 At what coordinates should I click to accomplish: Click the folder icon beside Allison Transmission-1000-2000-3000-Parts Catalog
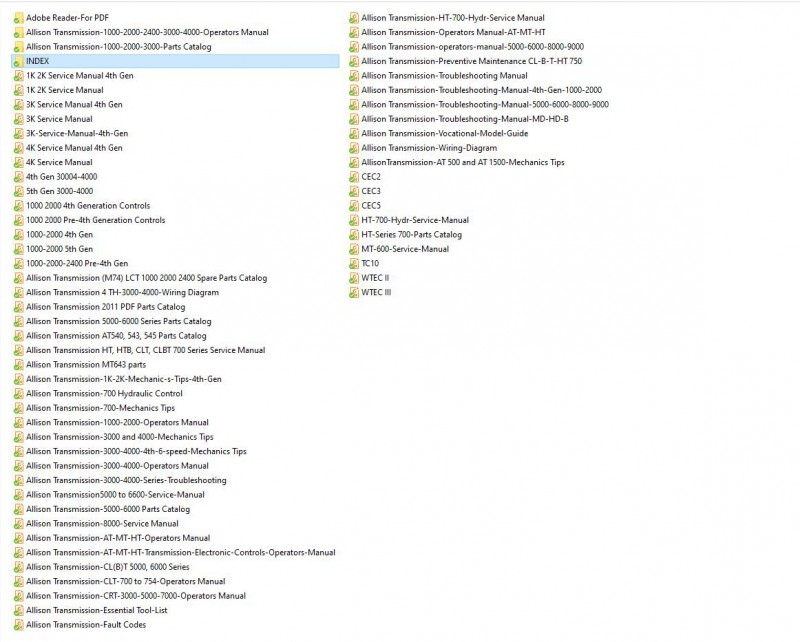point(18,46)
